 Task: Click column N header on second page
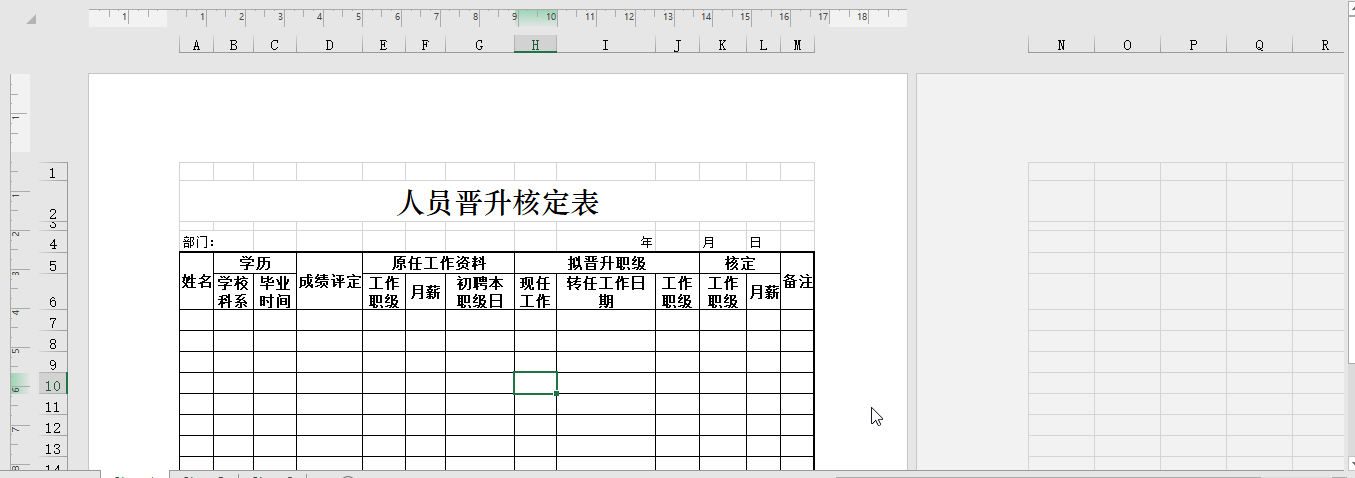point(1061,45)
